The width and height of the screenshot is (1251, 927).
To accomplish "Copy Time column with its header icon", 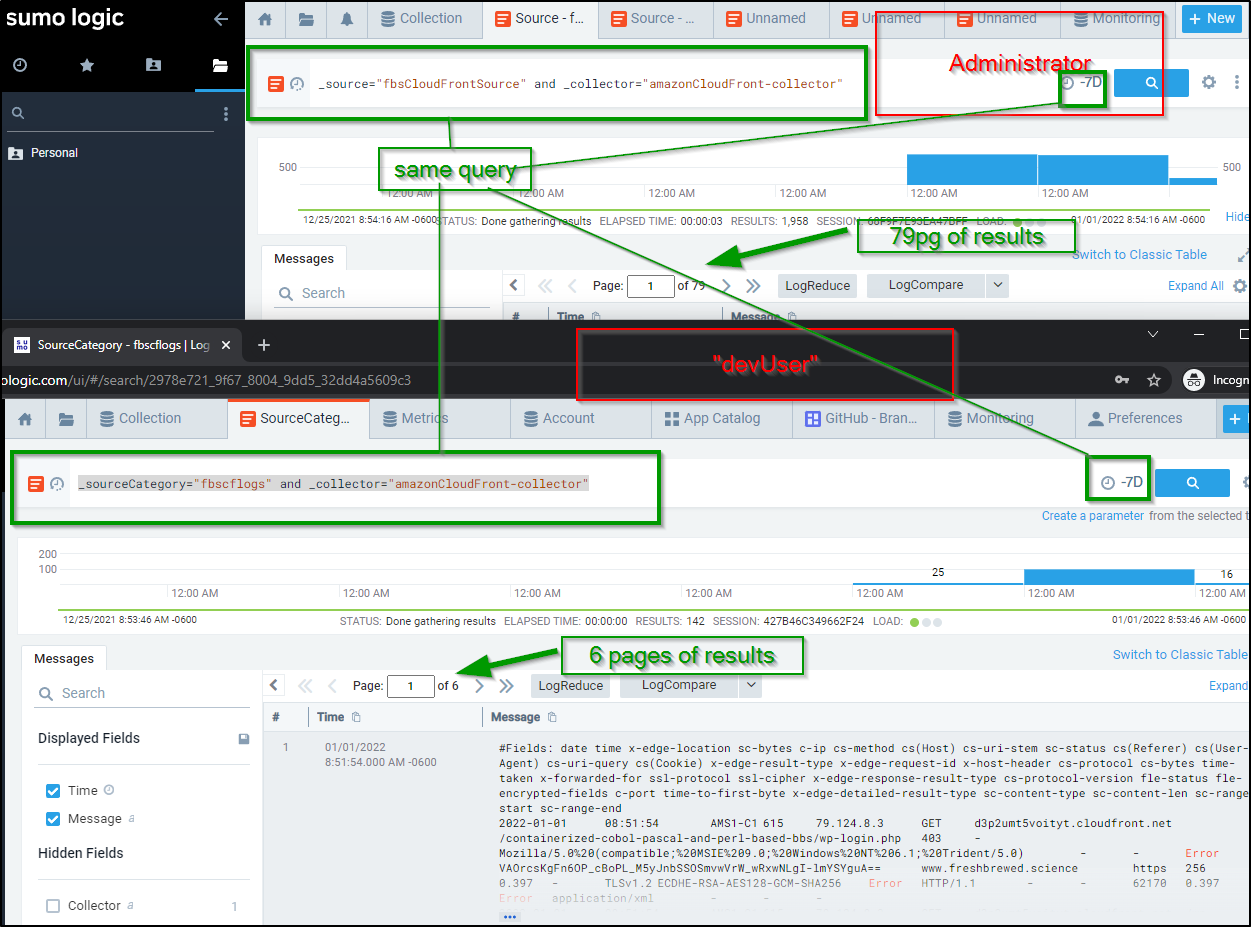I will [357, 717].
